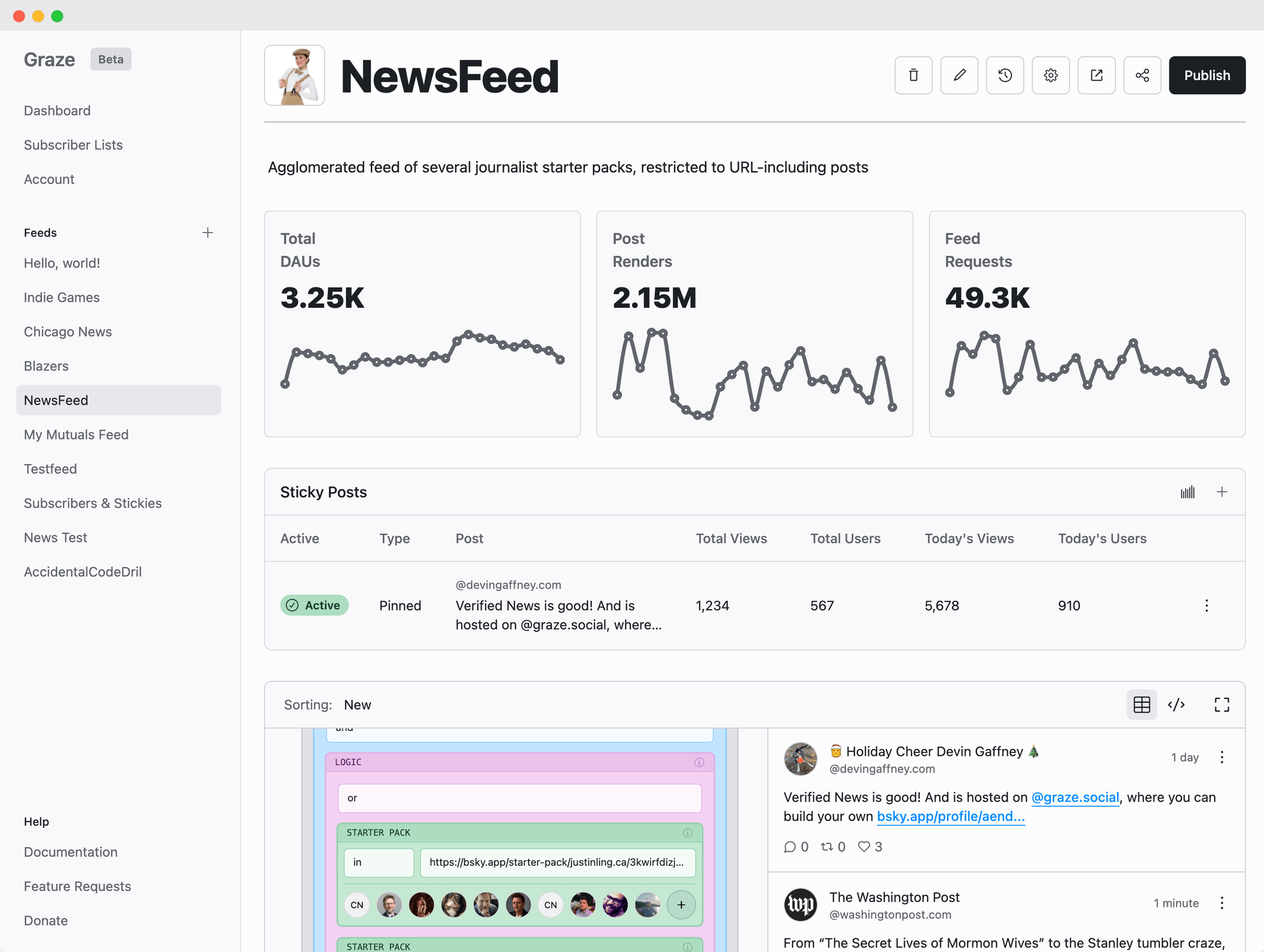Click the share feed icon

[x=1142, y=75]
